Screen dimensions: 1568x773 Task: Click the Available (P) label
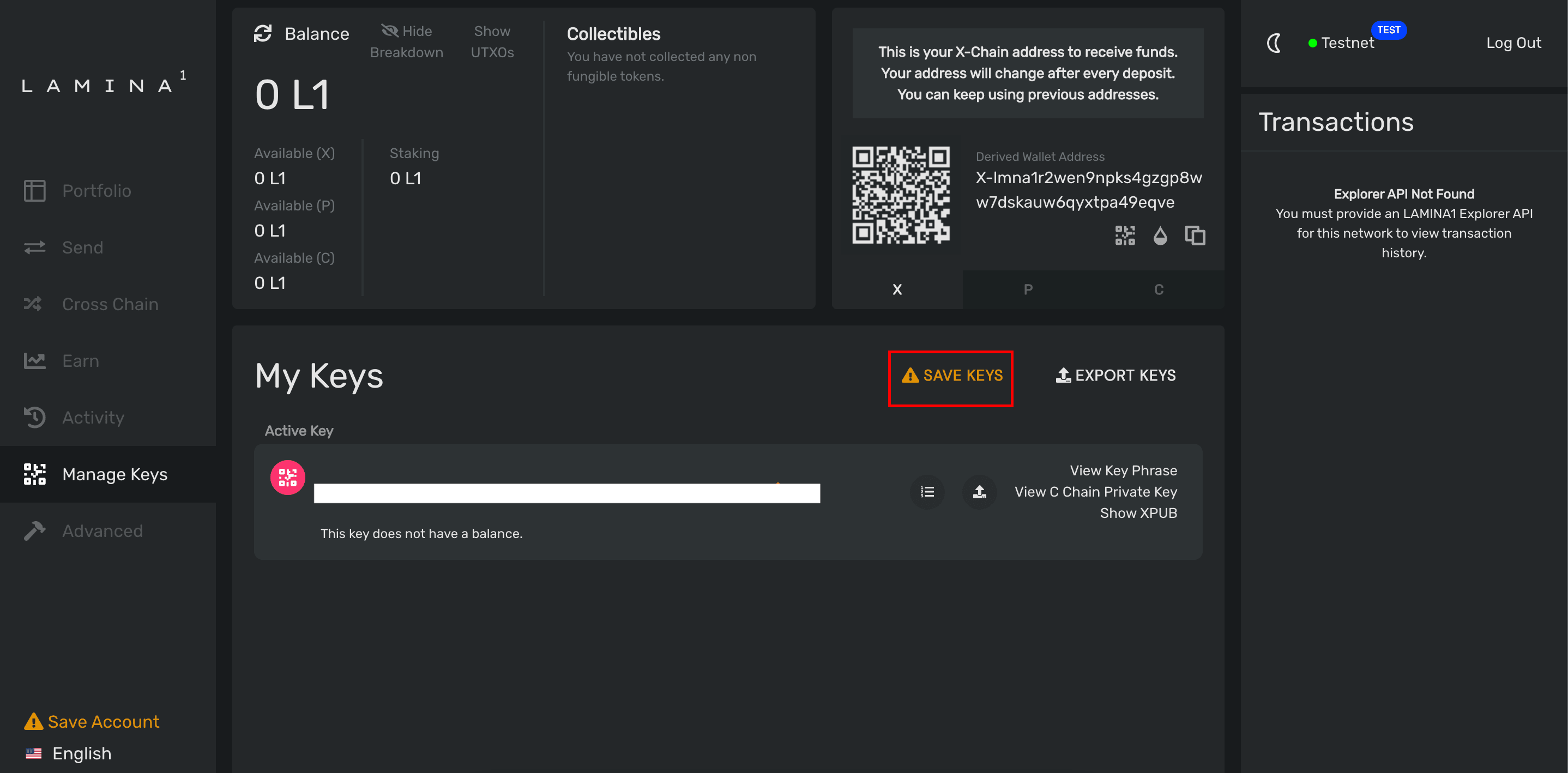294,205
